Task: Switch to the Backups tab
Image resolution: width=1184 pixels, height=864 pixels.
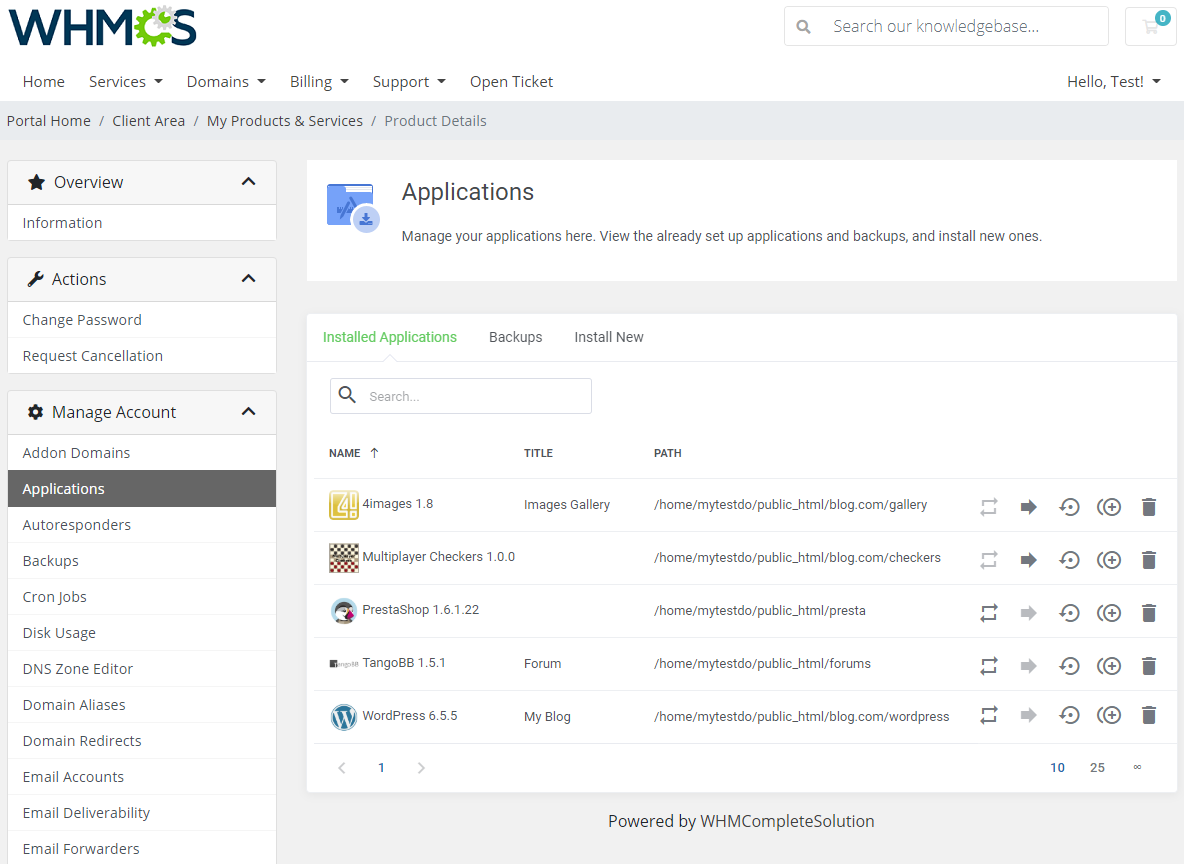Action: 515,337
